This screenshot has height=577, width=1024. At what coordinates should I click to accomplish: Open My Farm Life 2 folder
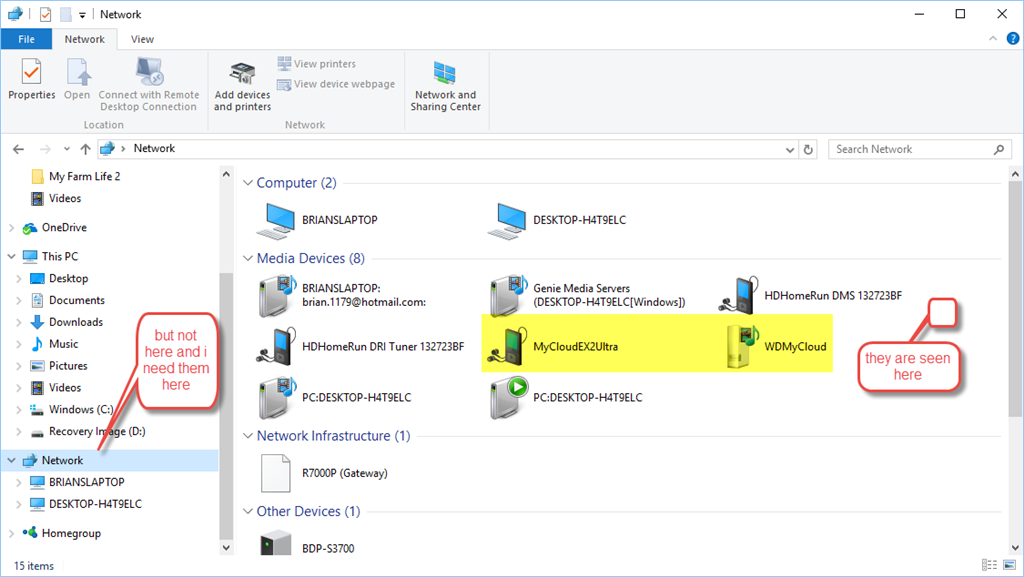(x=76, y=176)
